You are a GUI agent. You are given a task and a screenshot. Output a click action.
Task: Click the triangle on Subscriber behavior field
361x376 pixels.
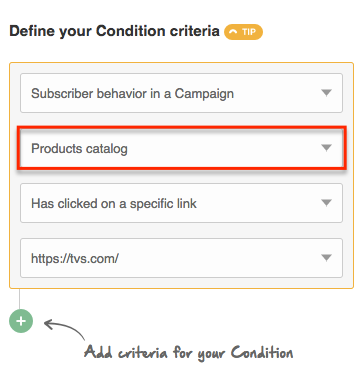[x=326, y=92]
